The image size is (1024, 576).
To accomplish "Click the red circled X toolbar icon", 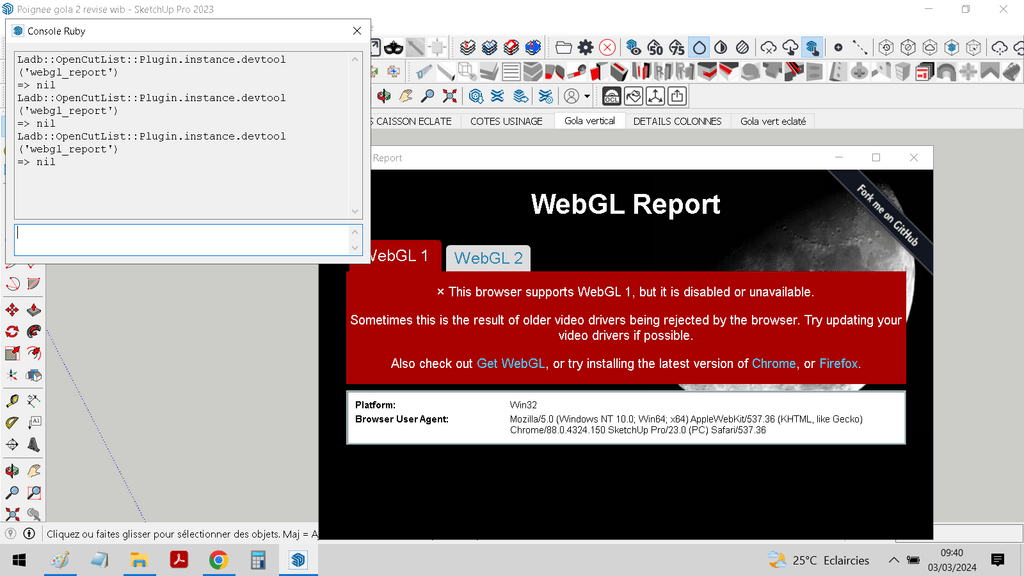I will [607, 47].
